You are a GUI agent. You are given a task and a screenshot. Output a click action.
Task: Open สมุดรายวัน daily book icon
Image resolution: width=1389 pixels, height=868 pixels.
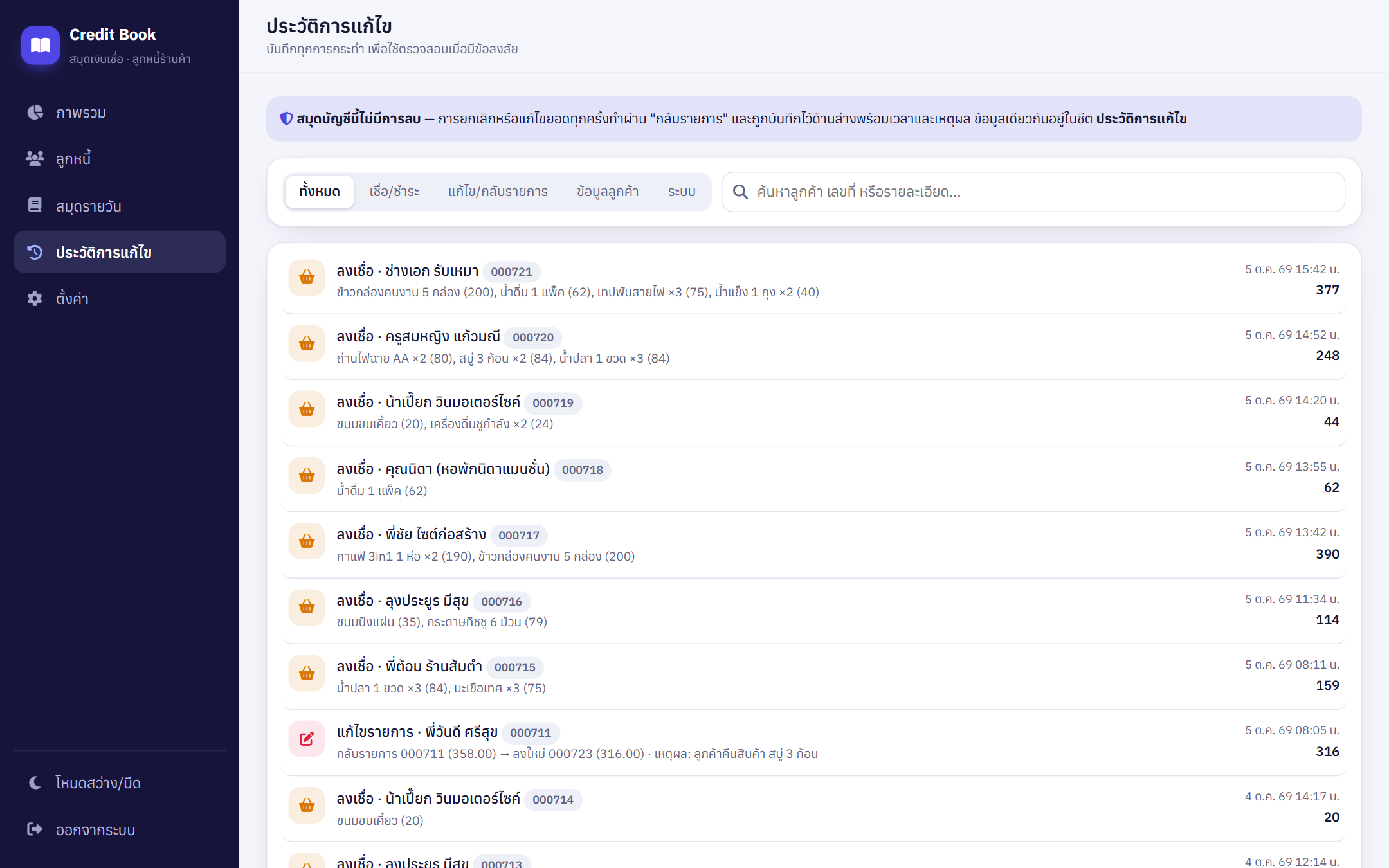click(x=35, y=205)
